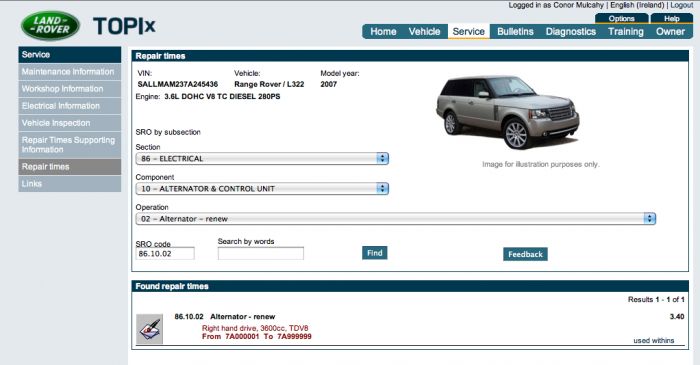Click the Logout link
Viewport: 700px width, 365px height.
tap(682, 5)
